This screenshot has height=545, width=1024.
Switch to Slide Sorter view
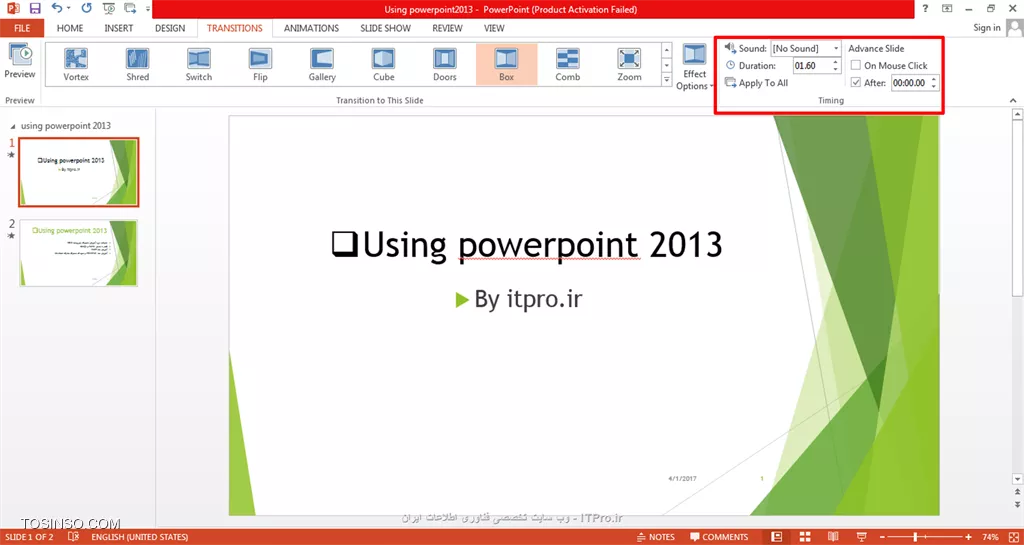pyautogui.click(x=805, y=537)
